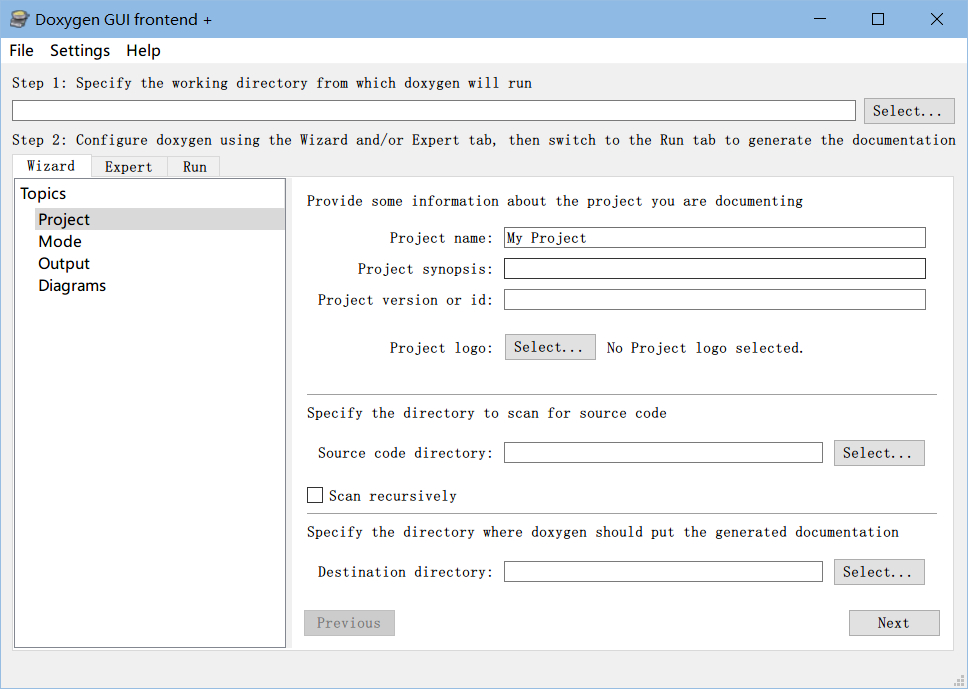Focus the Project synopsis text field

click(714, 269)
